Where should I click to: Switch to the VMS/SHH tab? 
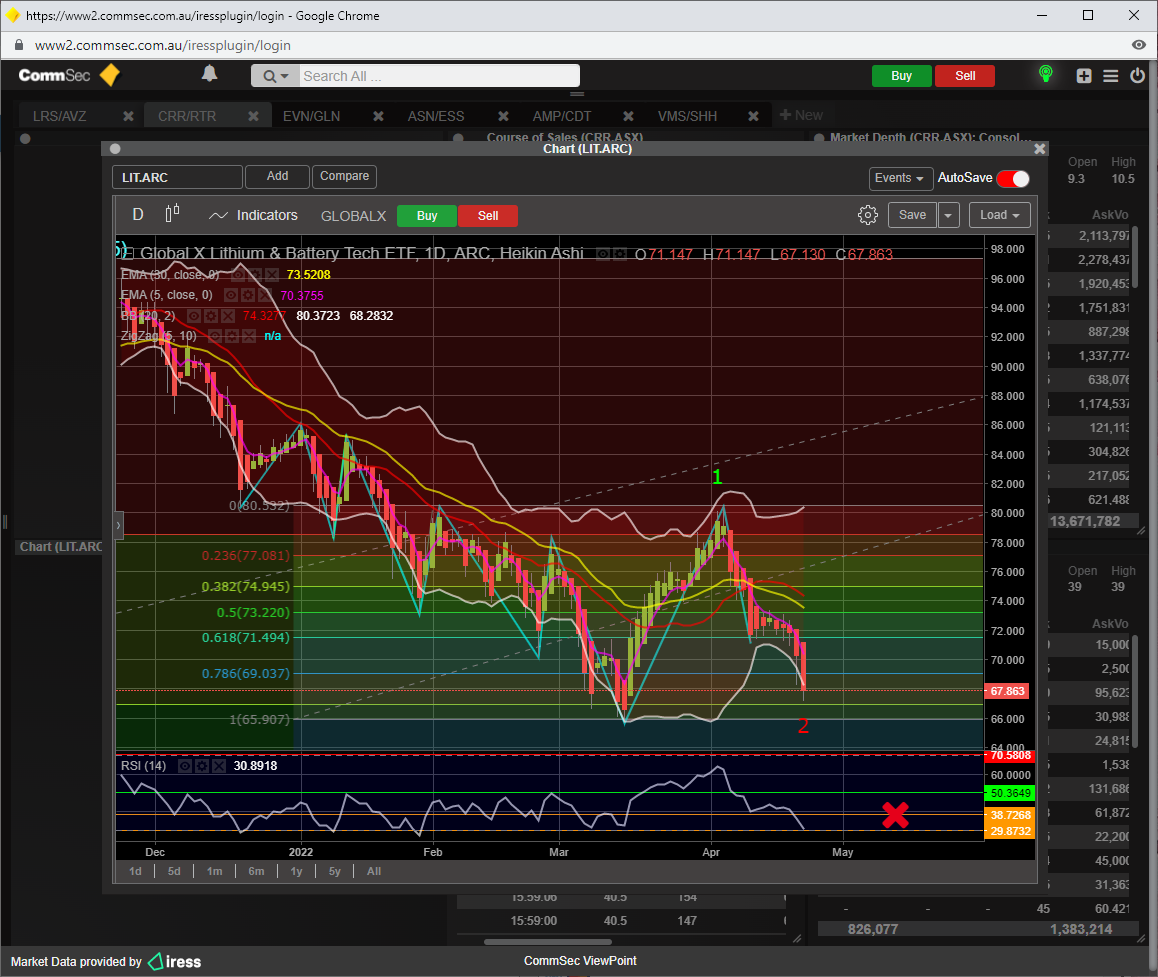688,116
